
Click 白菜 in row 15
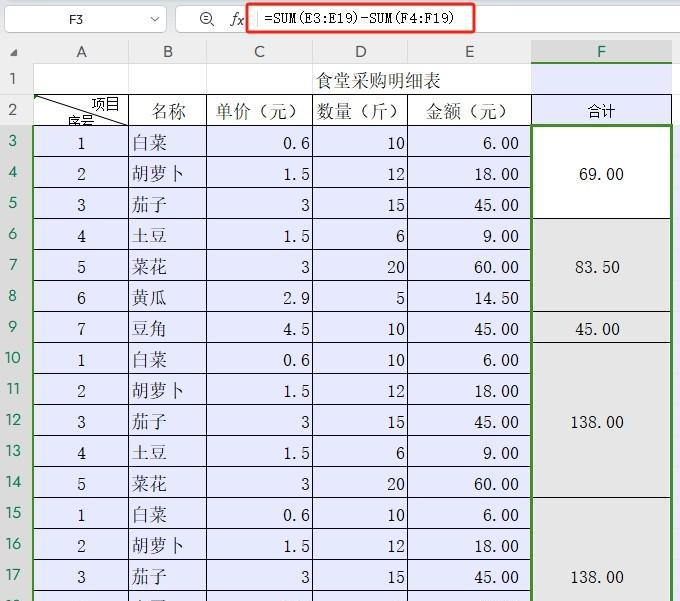click(x=168, y=514)
